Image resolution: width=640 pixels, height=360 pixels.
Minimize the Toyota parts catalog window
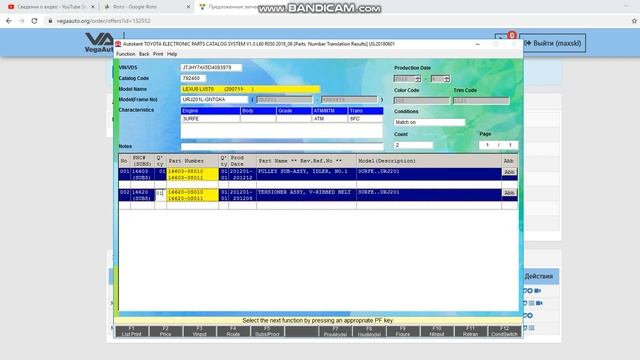[x=478, y=44]
